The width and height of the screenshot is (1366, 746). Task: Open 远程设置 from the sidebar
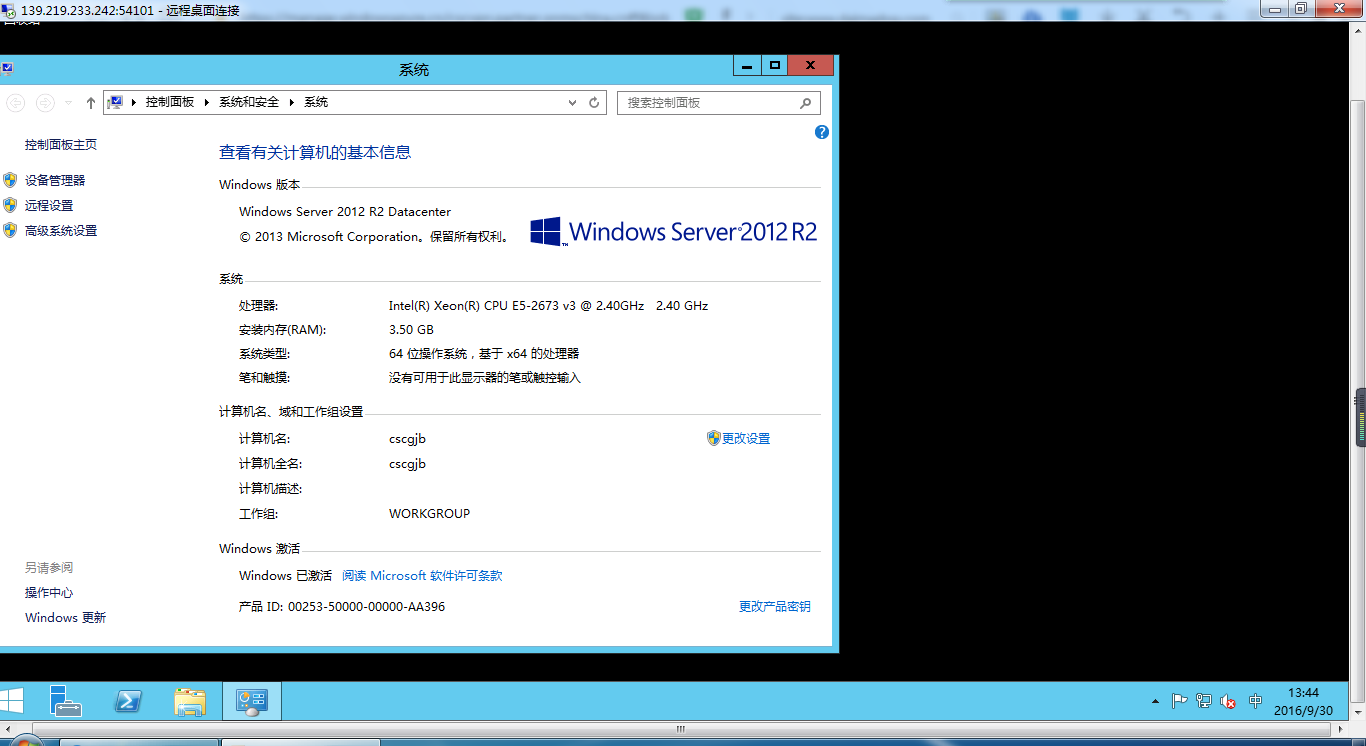tap(49, 205)
